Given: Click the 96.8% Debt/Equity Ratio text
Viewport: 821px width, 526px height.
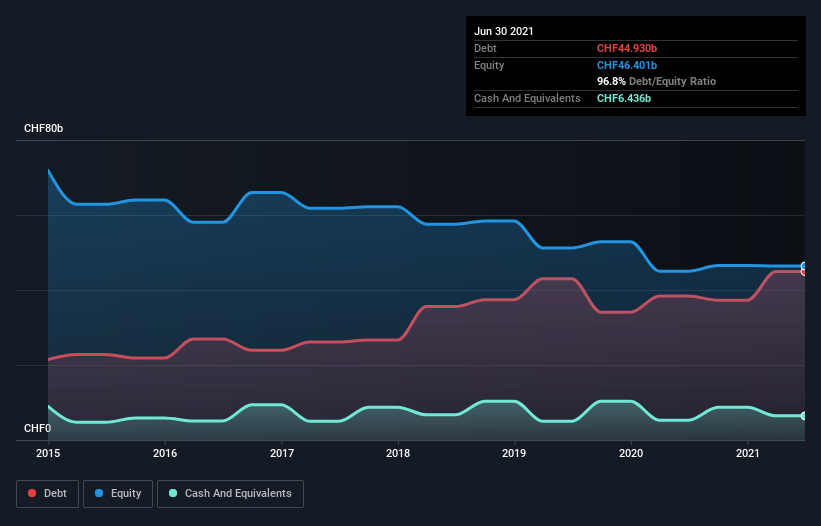Looking at the screenshot, I should pos(657,81).
